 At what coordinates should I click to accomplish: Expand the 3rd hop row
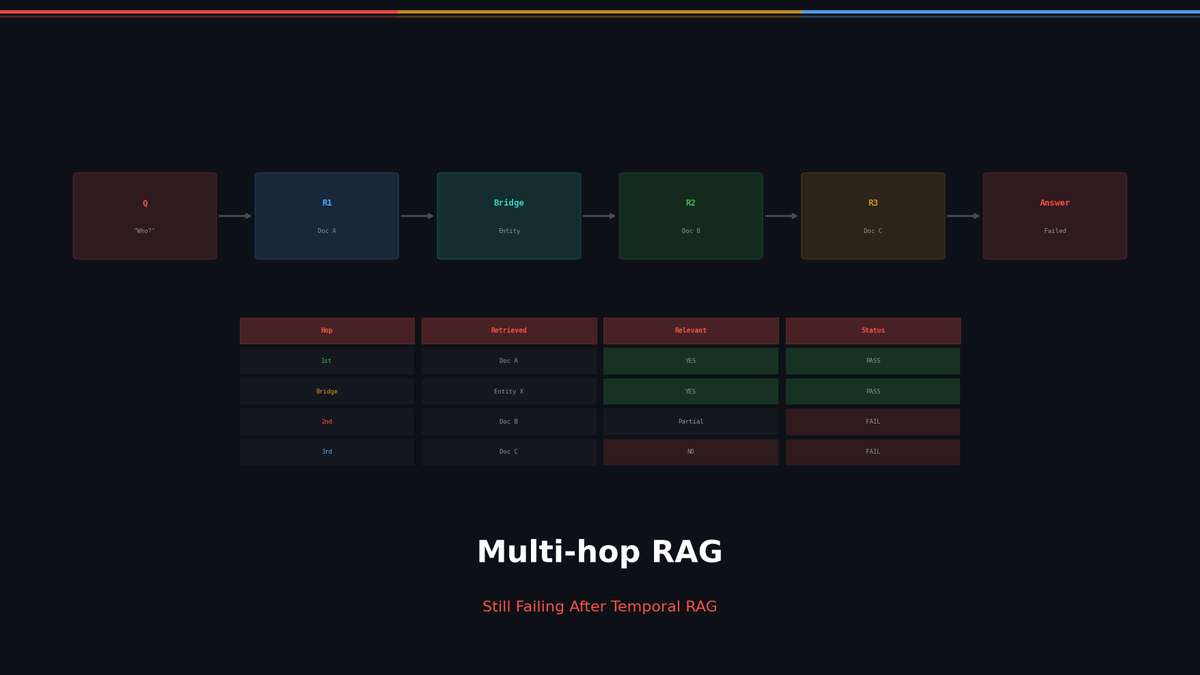(326, 451)
